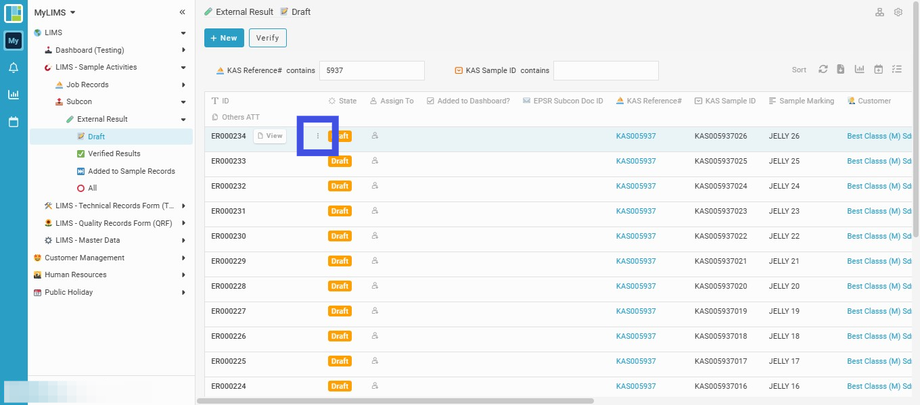The width and height of the screenshot is (920, 405).
Task: Collapse the LIMS tree node
Action: coord(184,33)
